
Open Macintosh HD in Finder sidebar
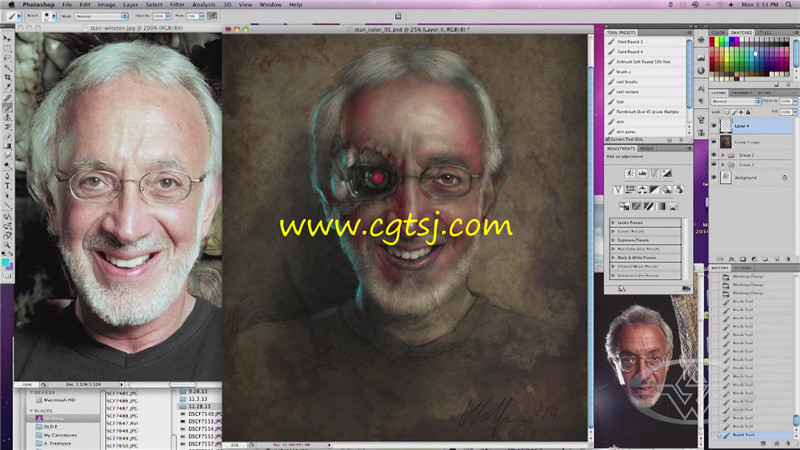tap(59, 400)
